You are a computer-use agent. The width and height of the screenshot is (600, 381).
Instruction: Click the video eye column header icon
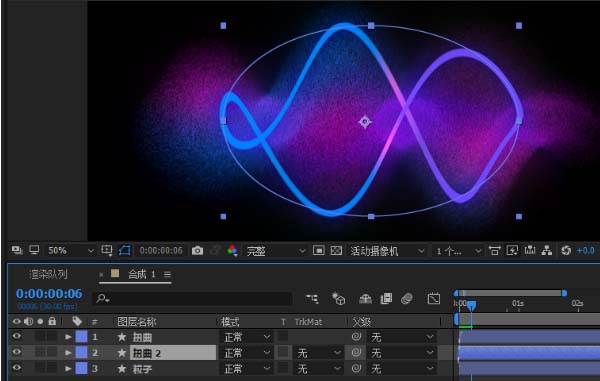coord(16,321)
